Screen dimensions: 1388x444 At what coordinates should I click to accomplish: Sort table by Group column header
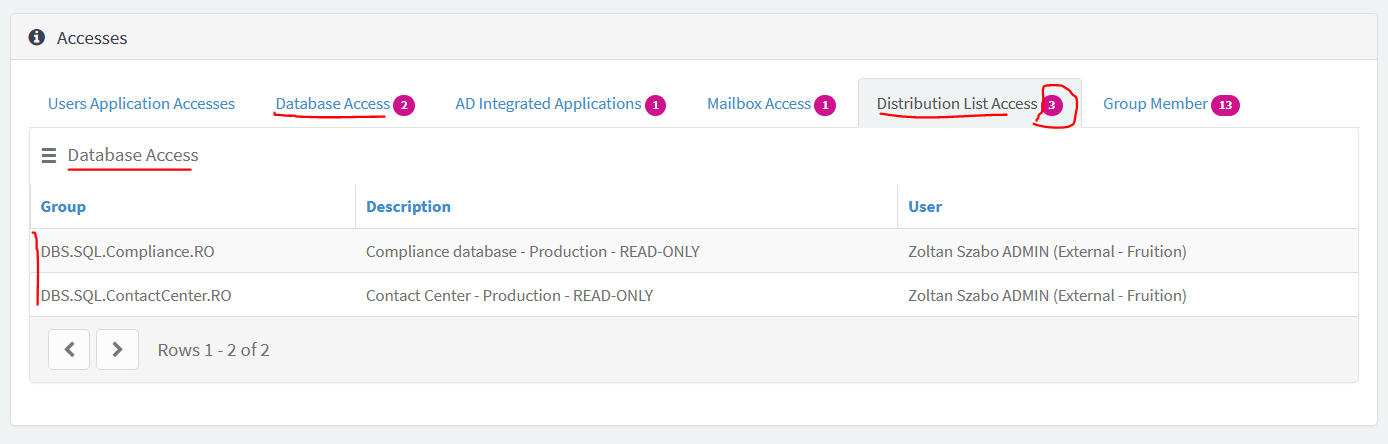[63, 206]
